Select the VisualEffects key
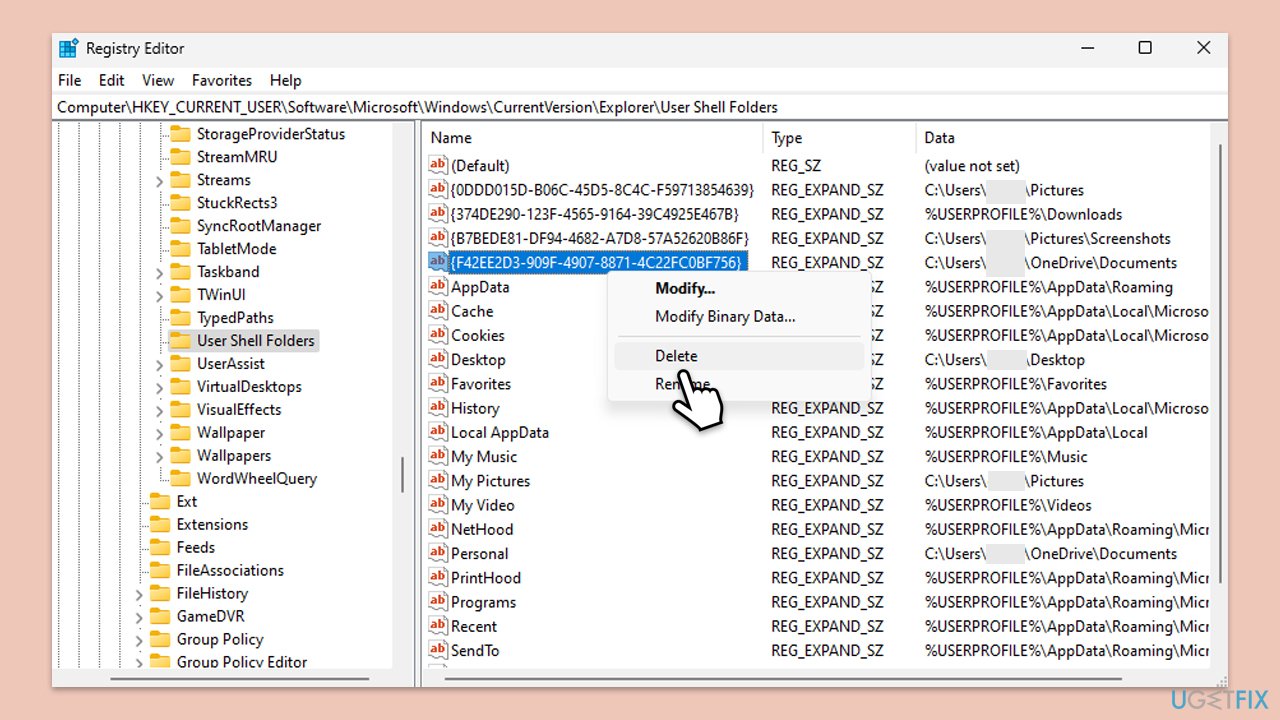This screenshot has width=1280, height=720. [x=239, y=410]
